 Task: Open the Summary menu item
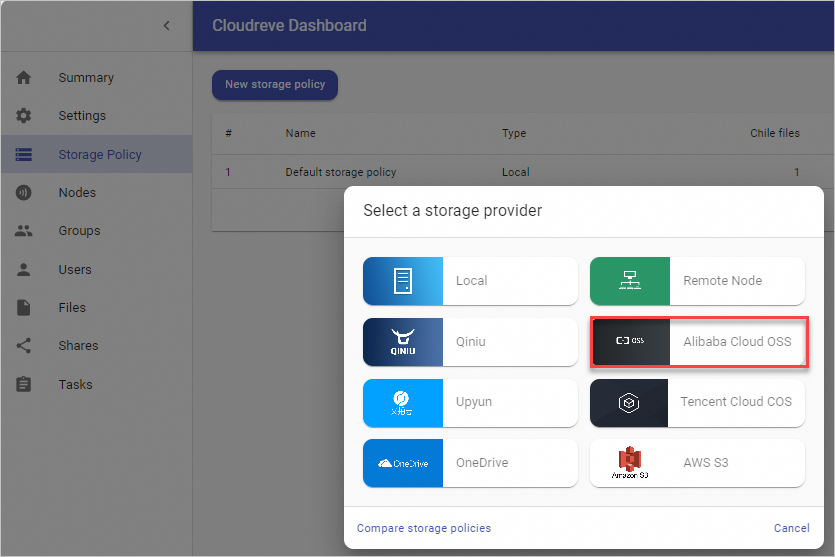(x=86, y=78)
